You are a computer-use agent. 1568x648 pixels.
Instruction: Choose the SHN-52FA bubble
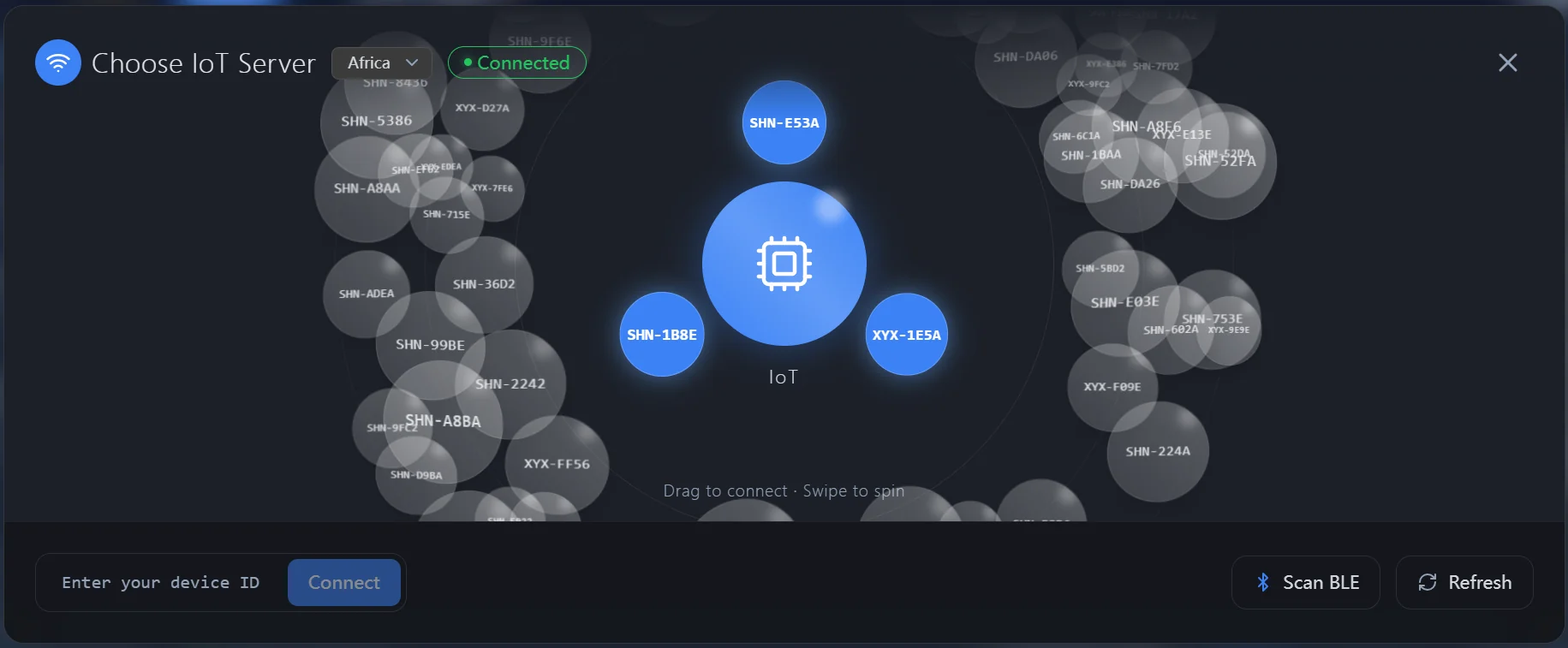point(1219,161)
